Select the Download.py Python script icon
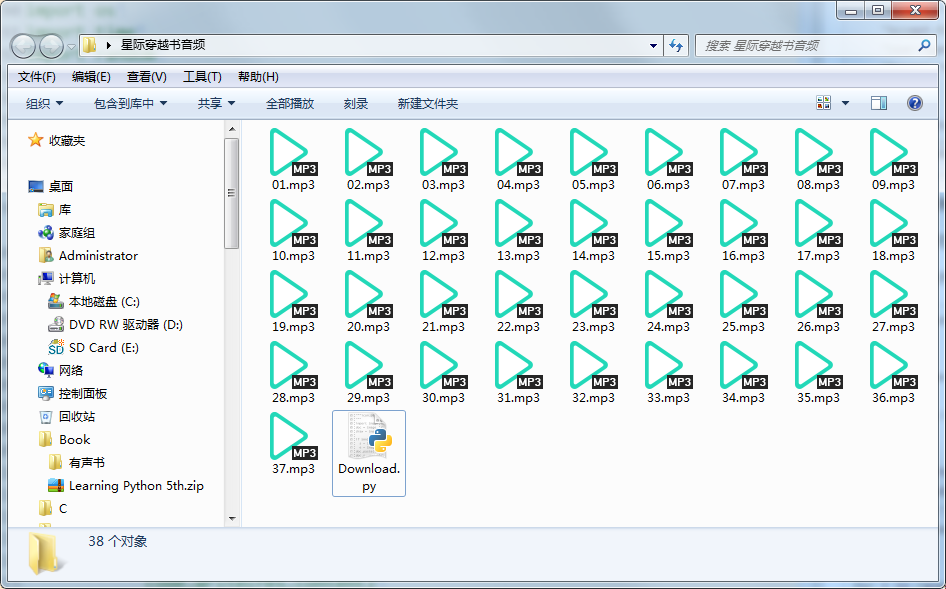Viewport: 946px width, 589px height. click(369, 436)
